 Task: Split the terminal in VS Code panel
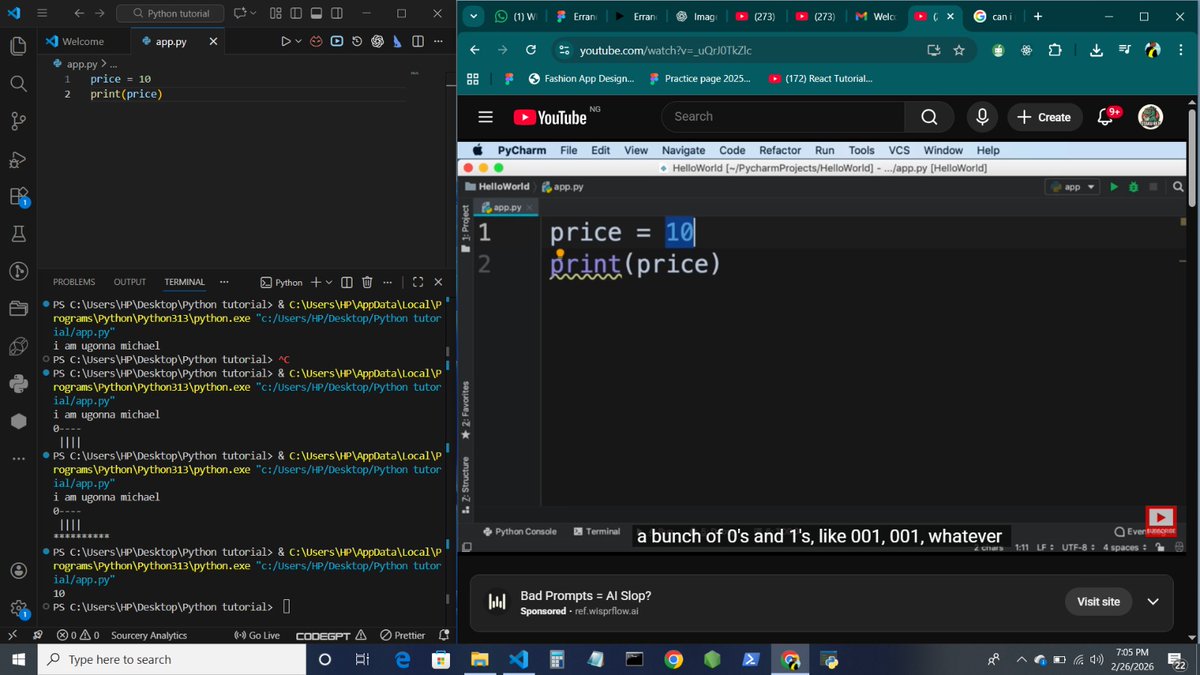pyautogui.click(x=347, y=282)
